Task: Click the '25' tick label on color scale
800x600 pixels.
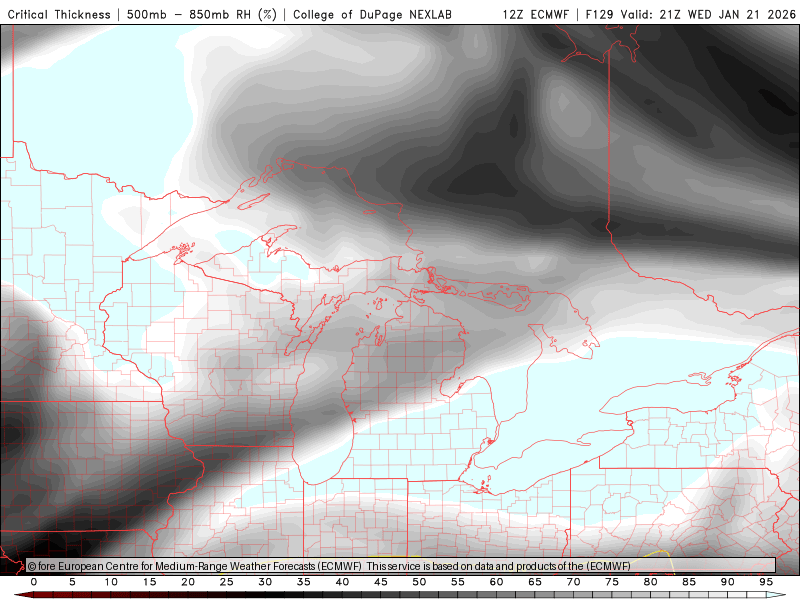Action: coord(227,582)
